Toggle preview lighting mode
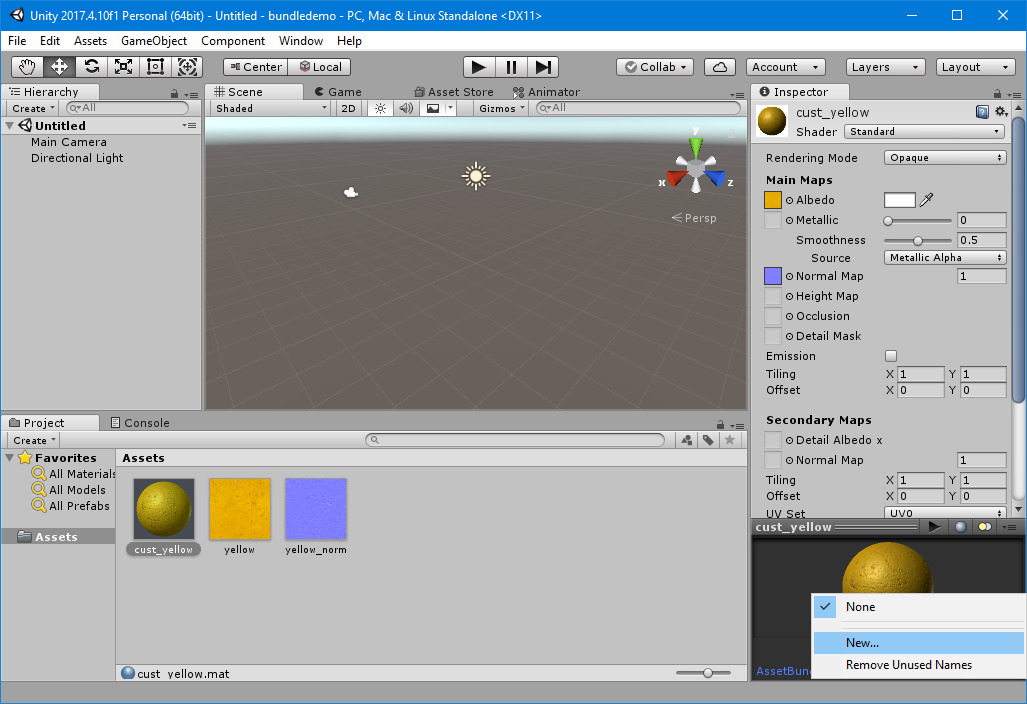 tap(984, 527)
